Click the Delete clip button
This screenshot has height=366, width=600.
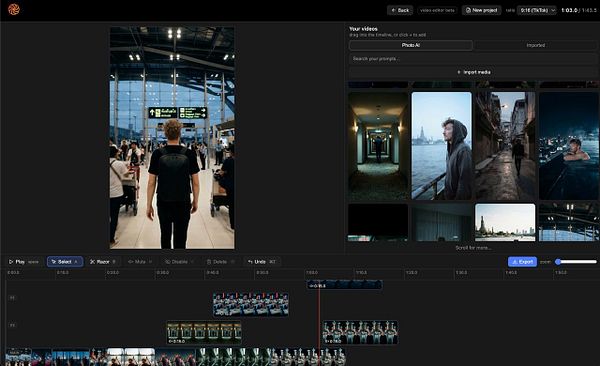point(220,262)
